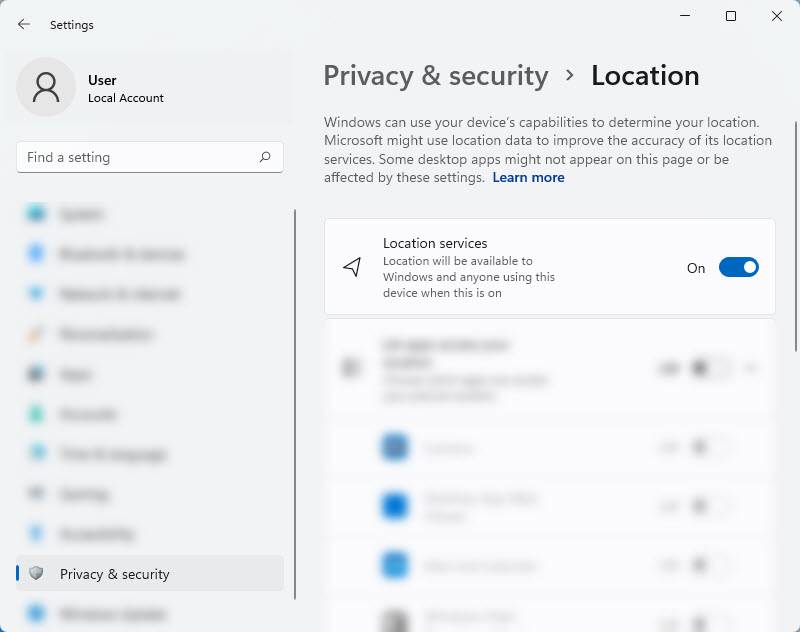Image resolution: width=800 pixels, height=632 pixels.
Task: Open the Learn more link
Action: click(529, 177)
